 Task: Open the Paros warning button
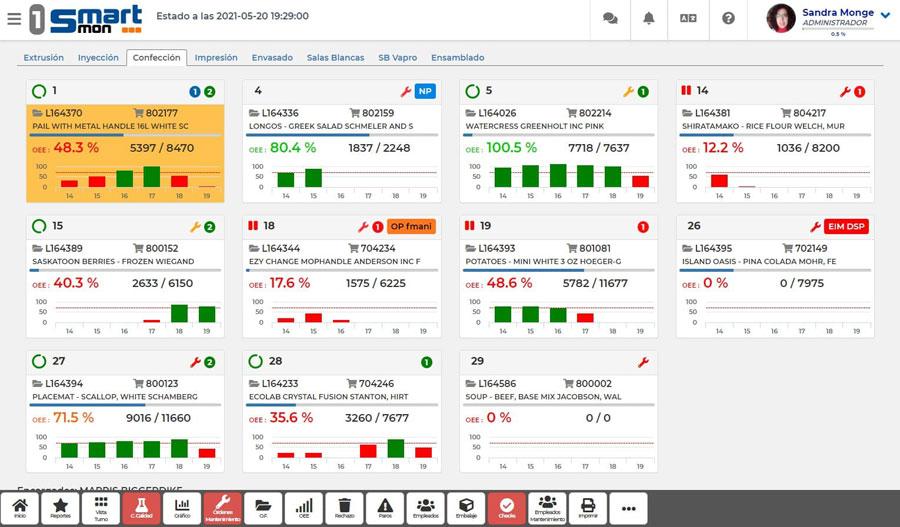pyautogui.click(x=385, y=508)
